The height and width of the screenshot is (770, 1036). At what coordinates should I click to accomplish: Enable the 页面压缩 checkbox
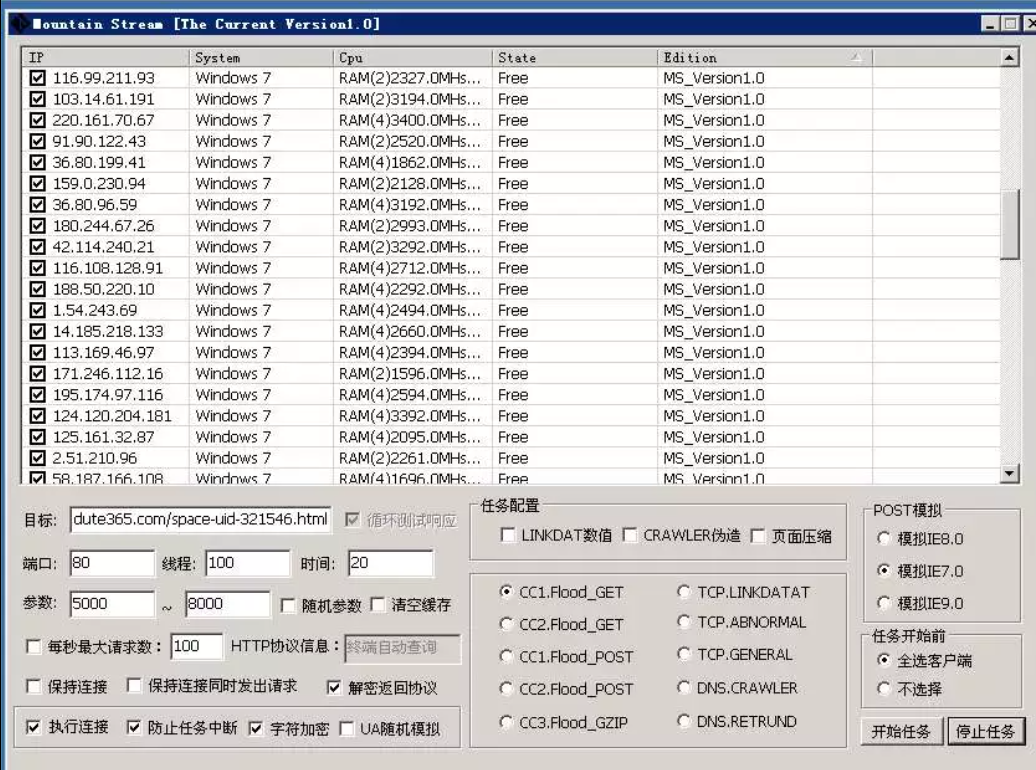[758, 535]
